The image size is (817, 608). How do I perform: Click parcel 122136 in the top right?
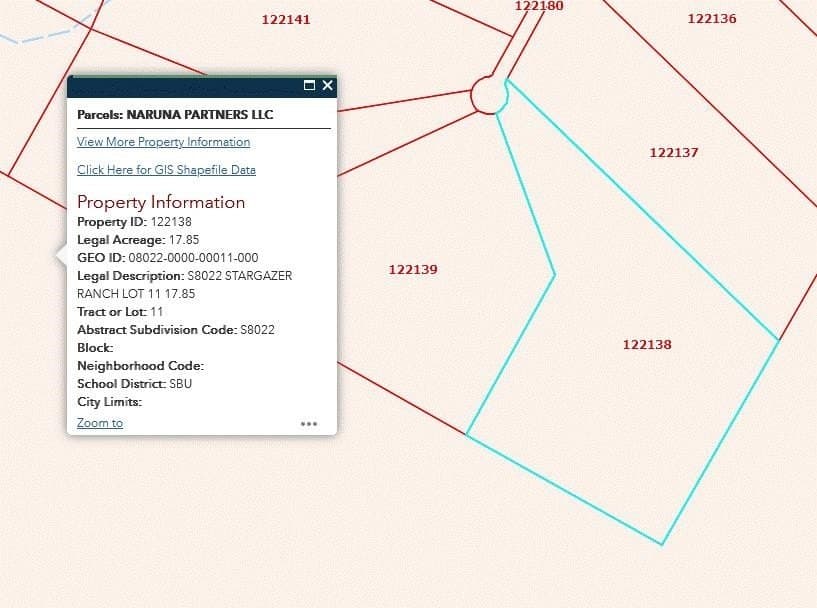coord(711,18)
